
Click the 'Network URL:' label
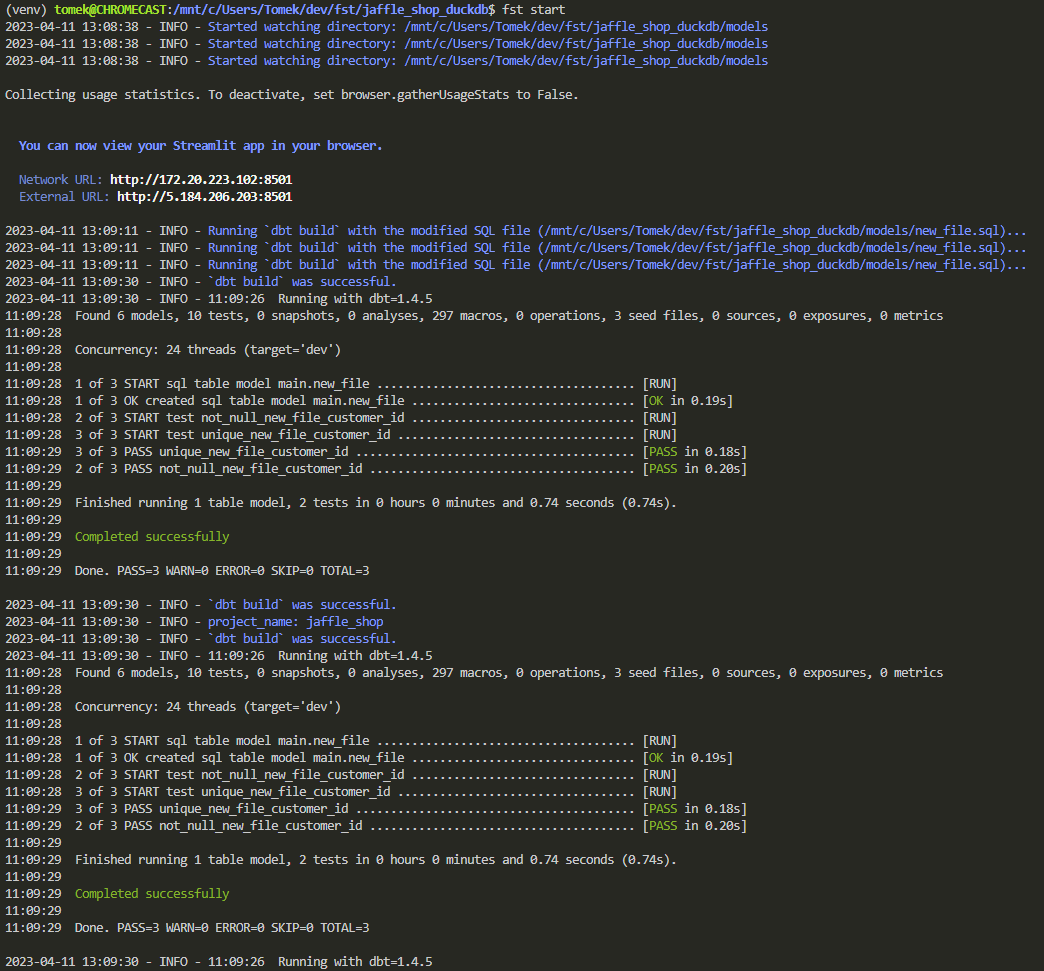pyautogui.click(x=61, y=180)
